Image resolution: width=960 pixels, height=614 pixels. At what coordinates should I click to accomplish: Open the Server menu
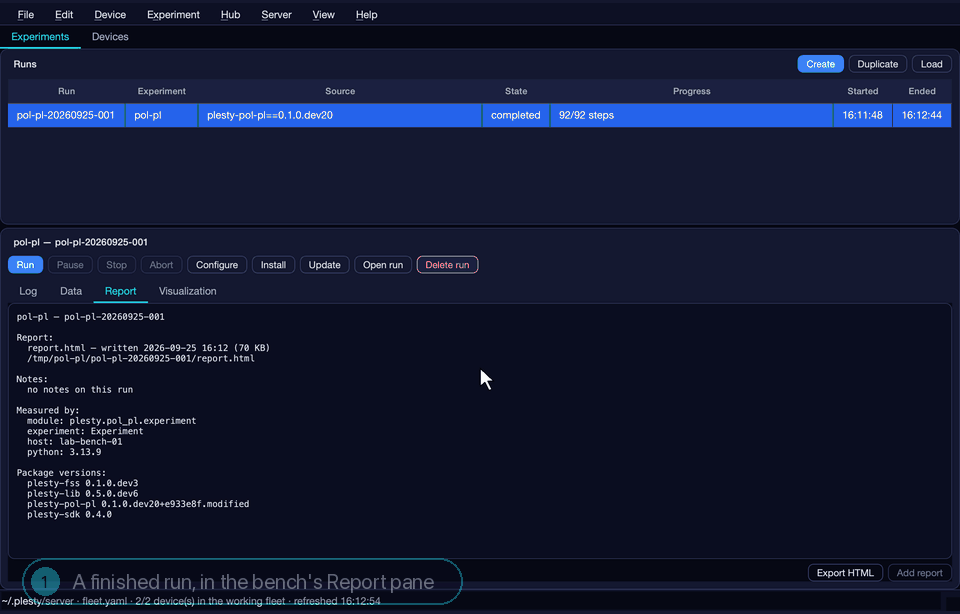(276, 15)
